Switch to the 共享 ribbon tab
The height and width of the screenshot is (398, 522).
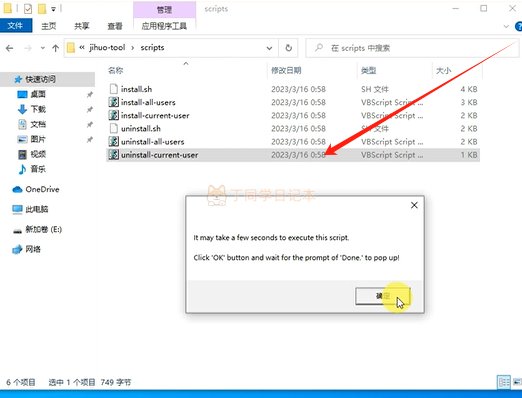(x=82, y=26)
